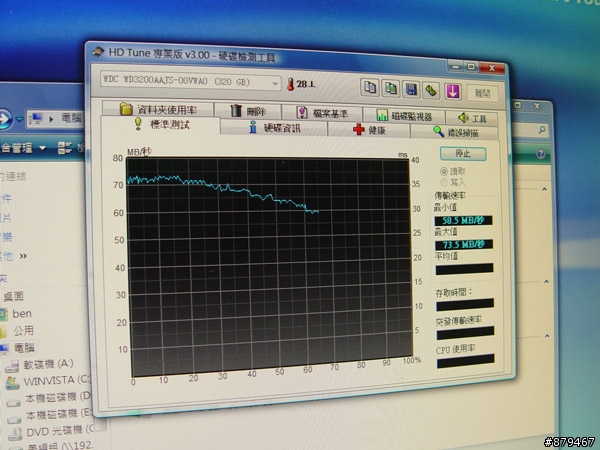Open the 硬碟資訊 disk info tab
This screenshot has height=450, width=600.
coord(274,128)
